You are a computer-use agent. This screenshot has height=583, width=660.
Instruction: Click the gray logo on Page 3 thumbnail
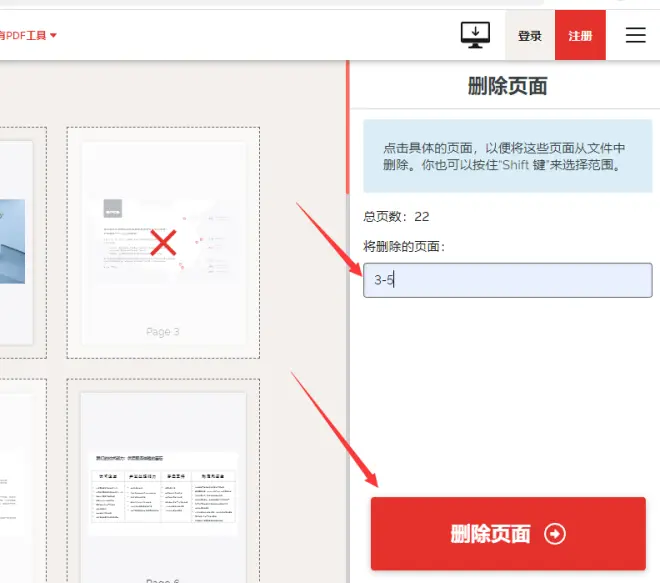pyautogui.click(x=113, y=208)
